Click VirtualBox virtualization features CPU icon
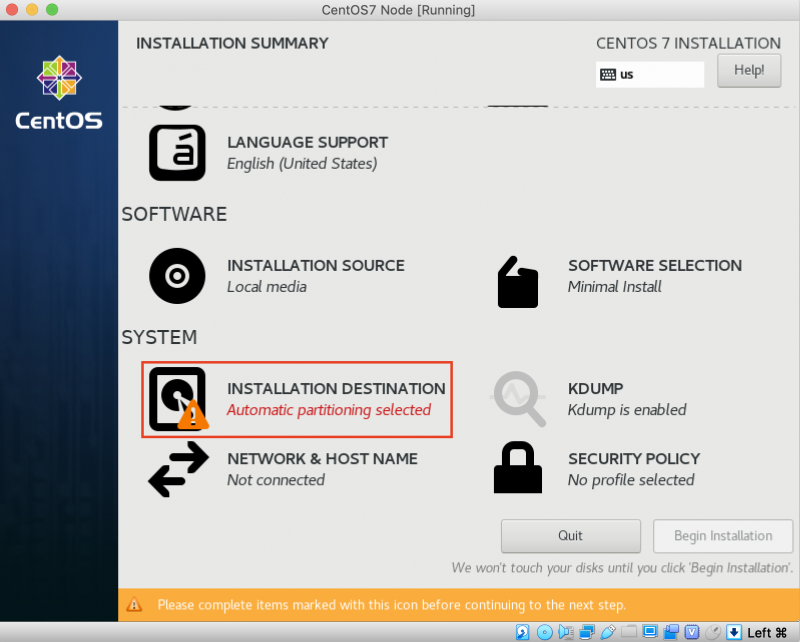 [692, 632]
